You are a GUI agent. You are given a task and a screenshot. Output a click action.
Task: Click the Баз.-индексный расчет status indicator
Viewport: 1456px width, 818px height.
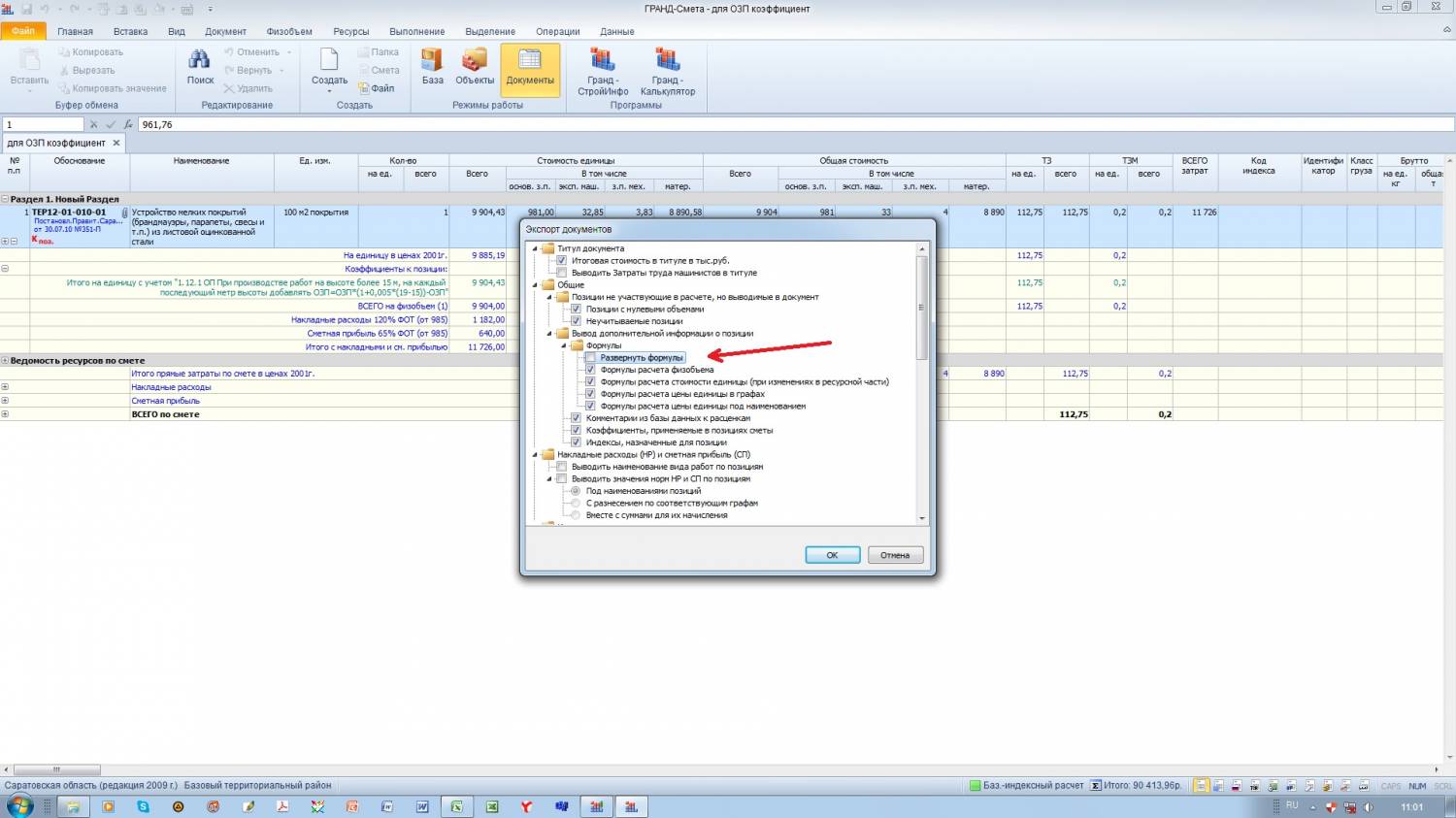click(x=1026, y=785)
